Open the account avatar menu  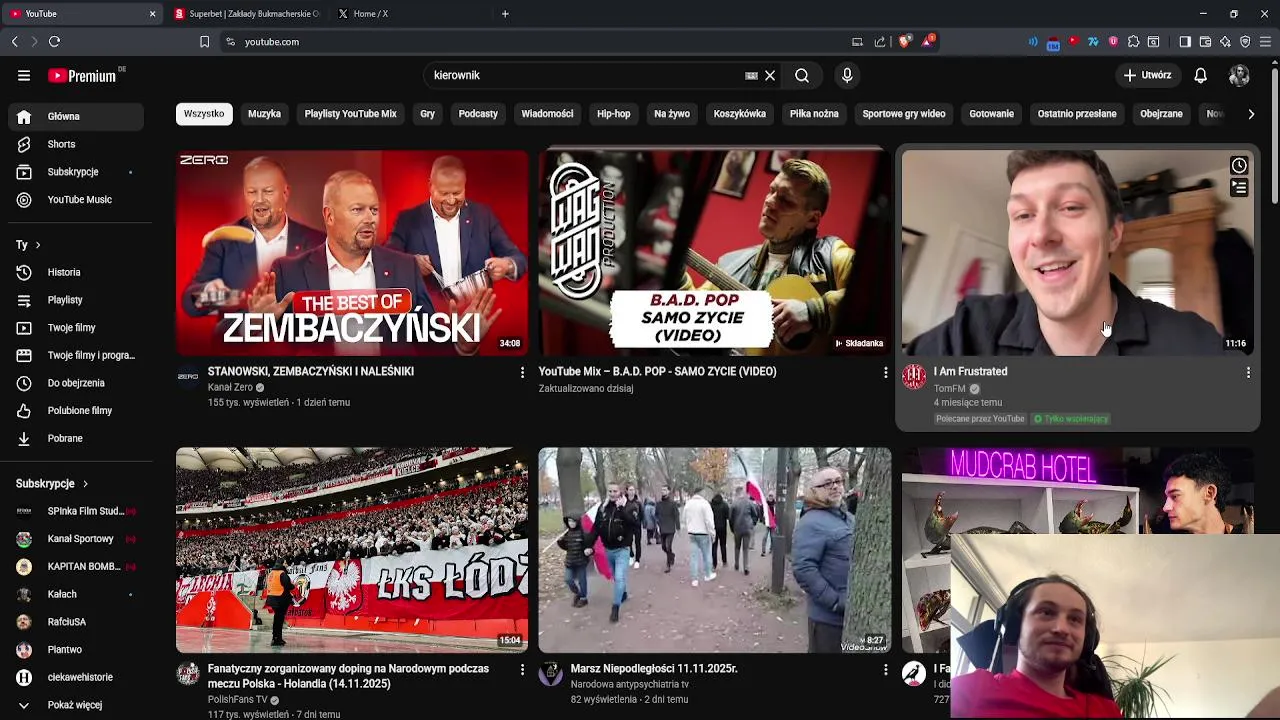coord(1239,75)
